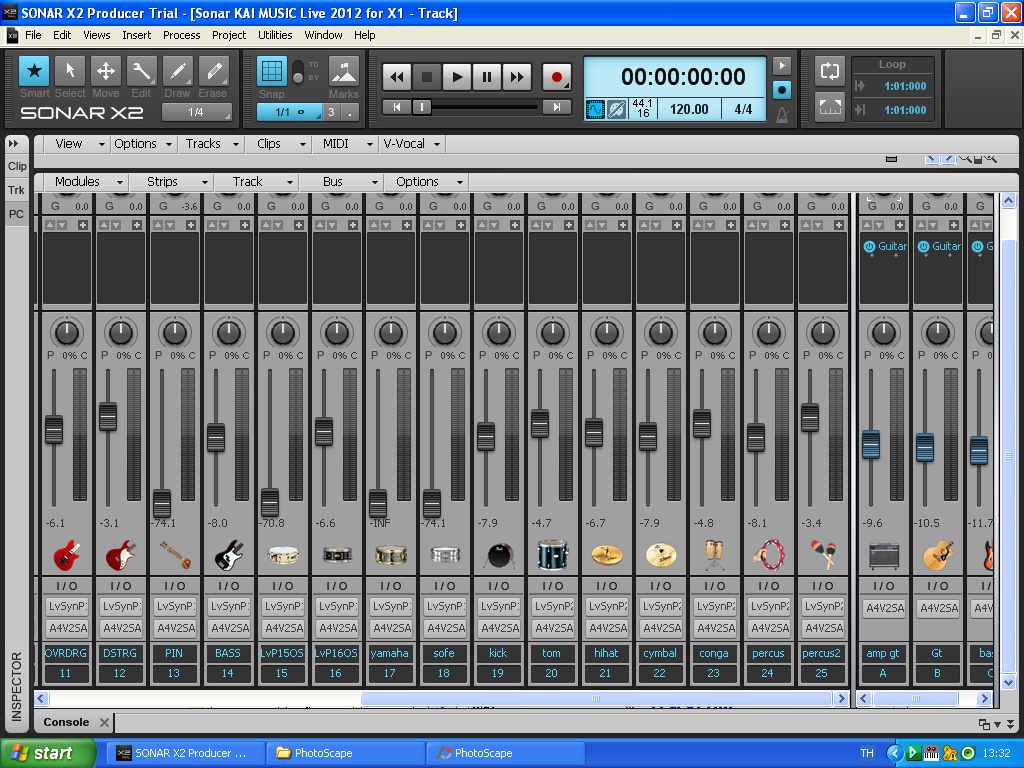Fast forward the transport
The width and height of the screenshot is (1024, 768).
pyautogui.click(x=517, y=77)
